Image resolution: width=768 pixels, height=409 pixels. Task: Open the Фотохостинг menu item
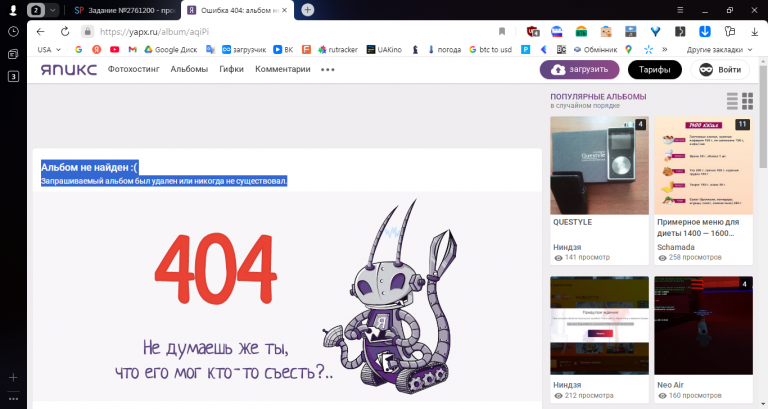(134, 69)
